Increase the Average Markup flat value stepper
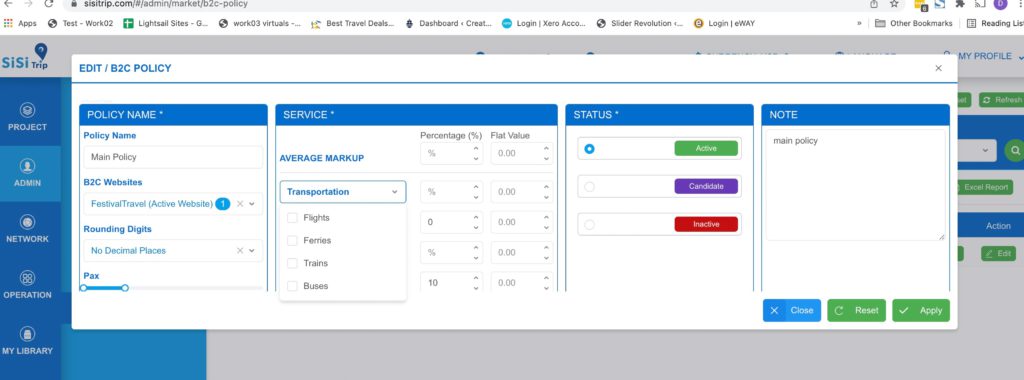 coord(546,149)
